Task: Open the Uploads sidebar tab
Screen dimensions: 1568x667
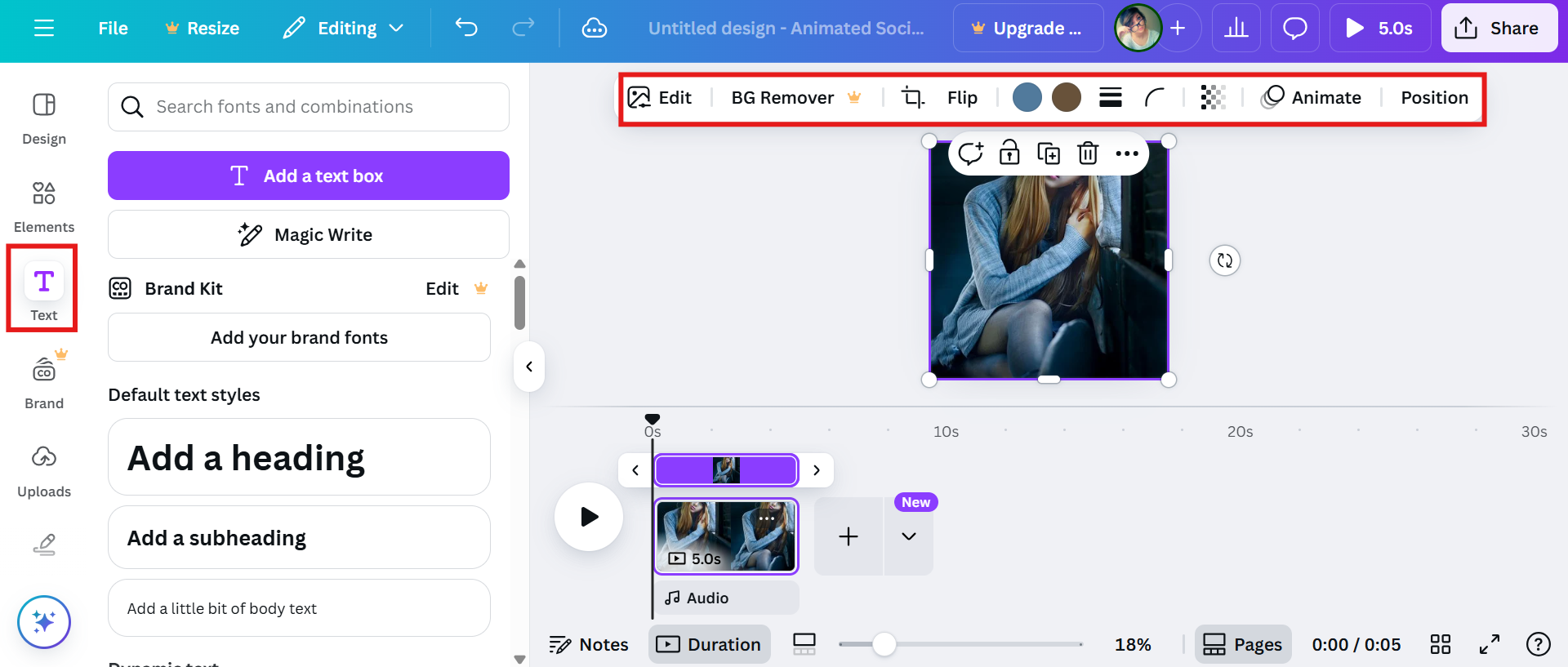Action: point(44,471)
